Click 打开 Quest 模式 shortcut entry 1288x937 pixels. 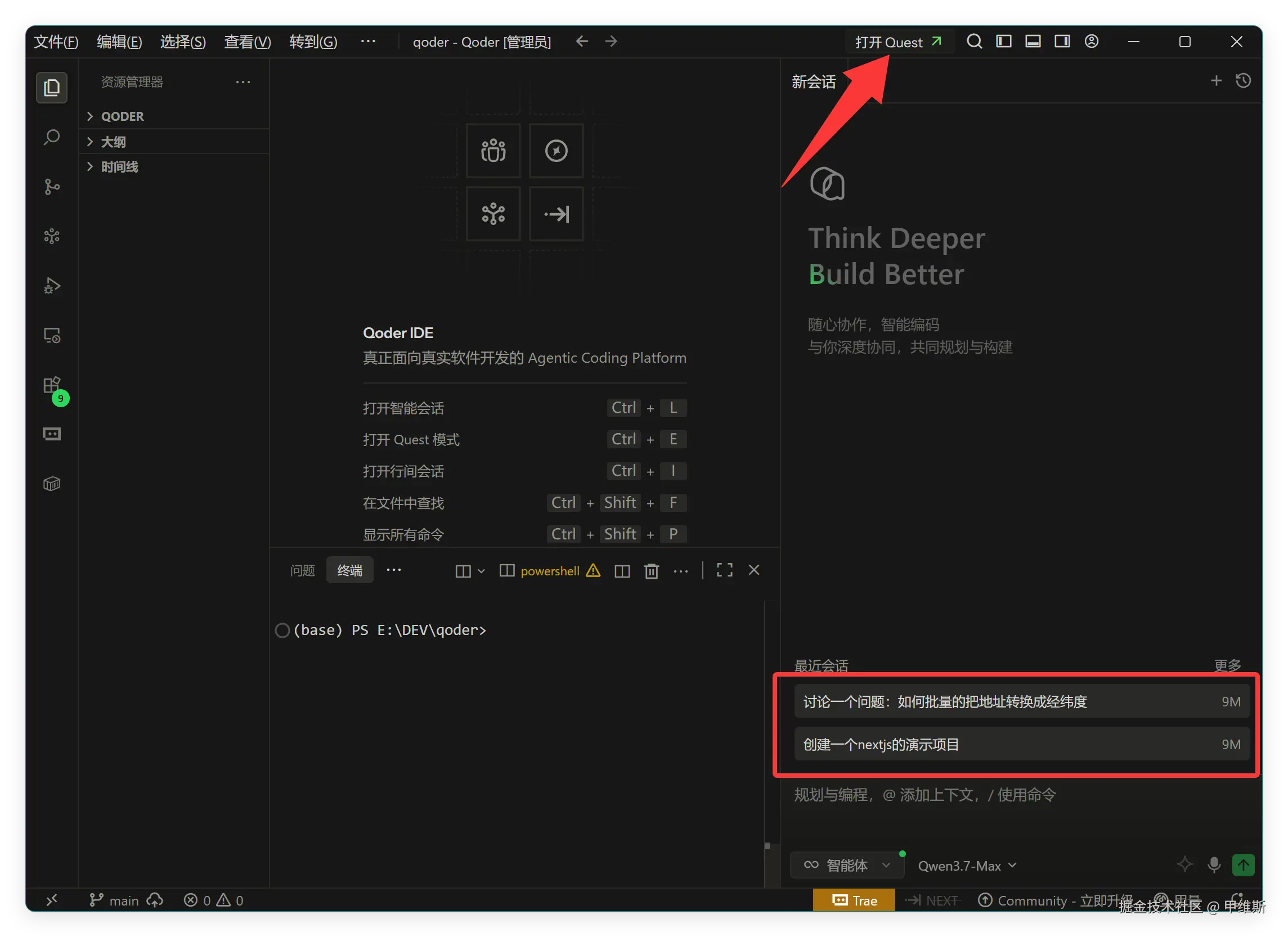(x=524, y=439)
